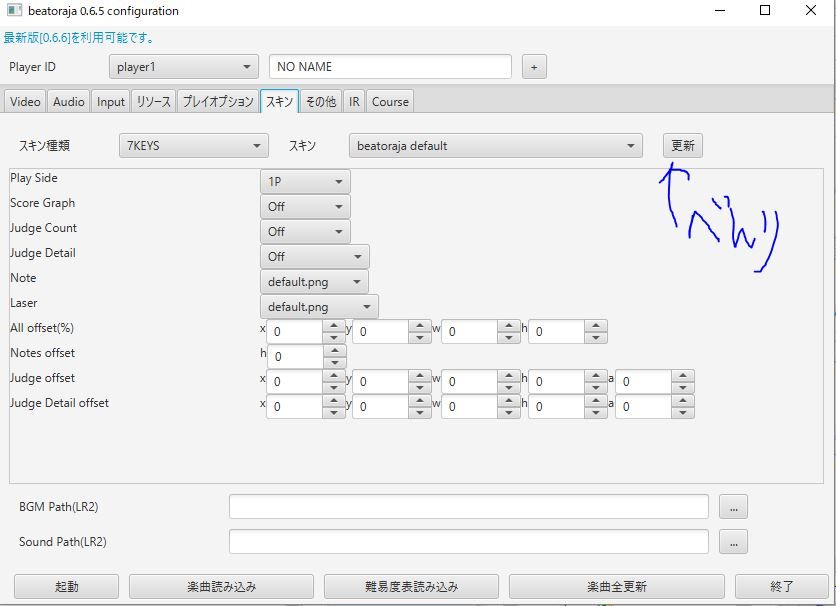Click the 終了 exit button
Image resolution: width=836 pixels, height=606 pixels.
(x=782, y=587)
